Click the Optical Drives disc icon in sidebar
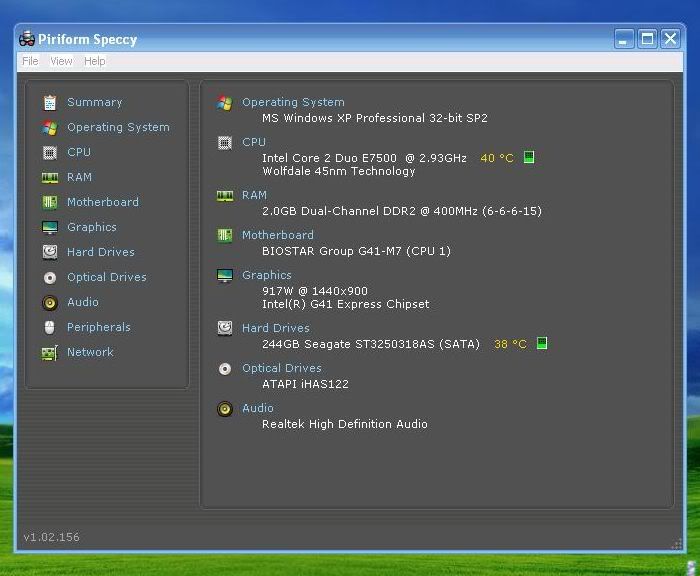This screenshot has width=700, height=576. (50, 277)
